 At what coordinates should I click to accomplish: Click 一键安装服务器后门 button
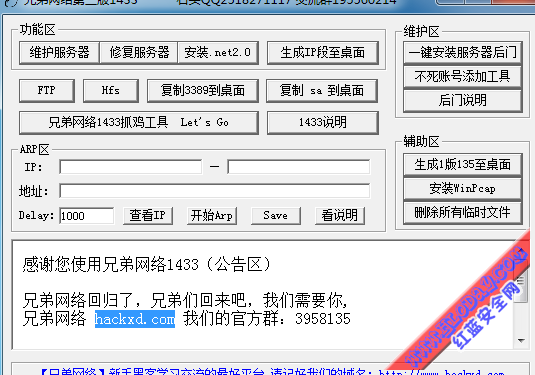click(x=463, y=53)
